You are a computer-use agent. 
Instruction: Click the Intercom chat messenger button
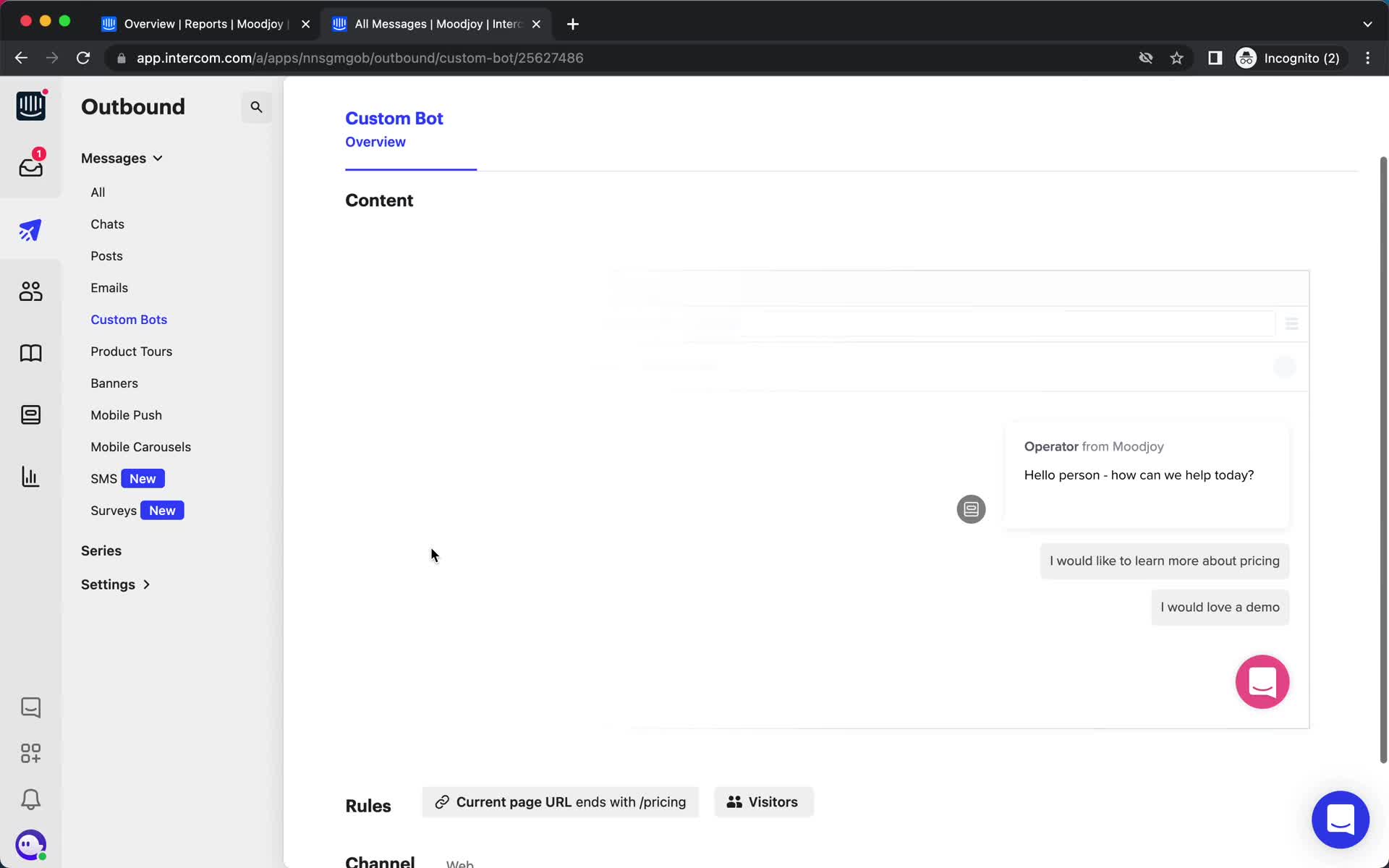(x=1340, y=820)
